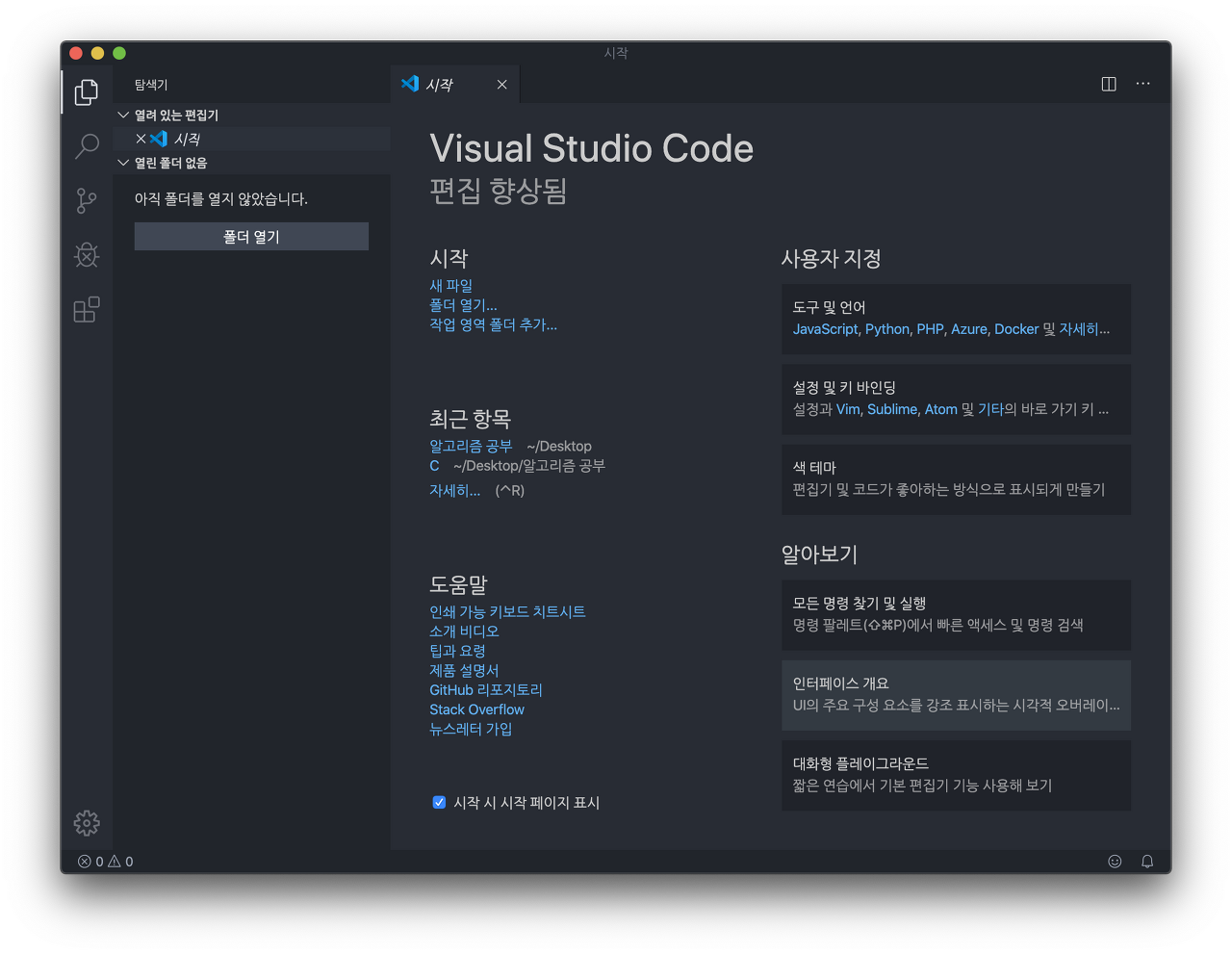Close 시작 in open editors list
Image resolution: width=1232 pixels, height=954 pixels.
click(141, 139)
